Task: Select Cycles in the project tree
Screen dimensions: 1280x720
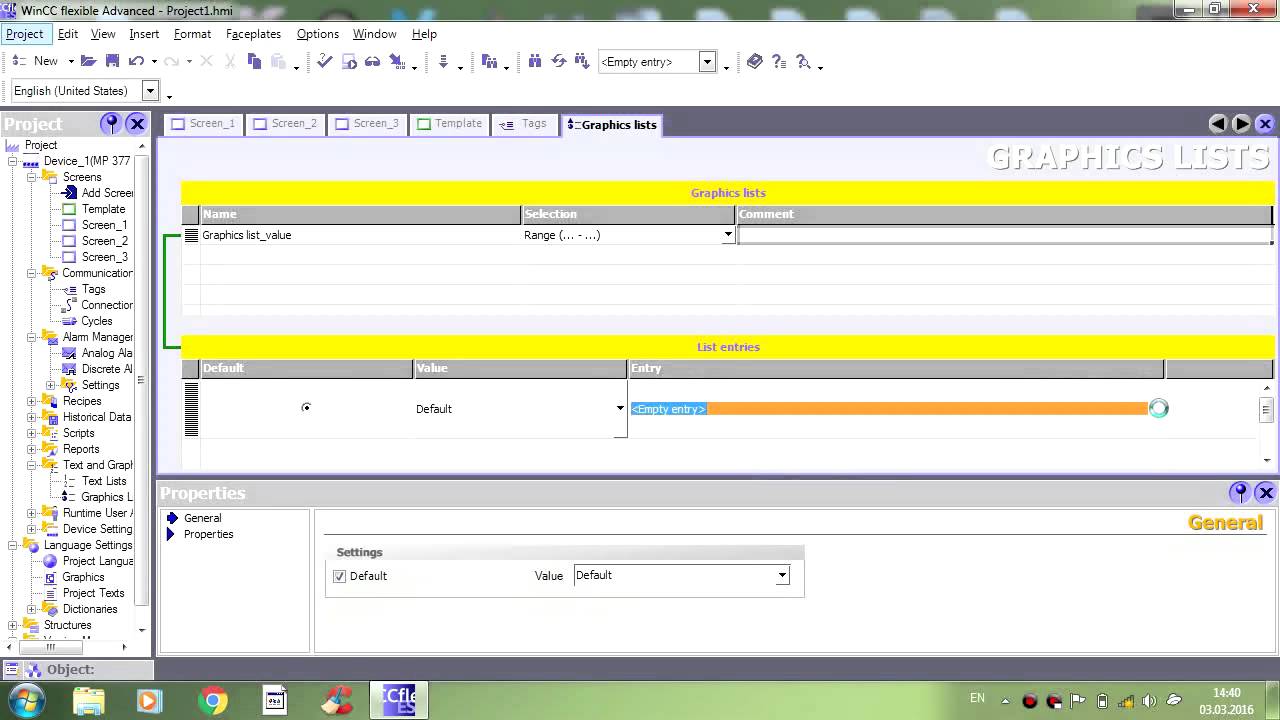Action: (96, 321)
